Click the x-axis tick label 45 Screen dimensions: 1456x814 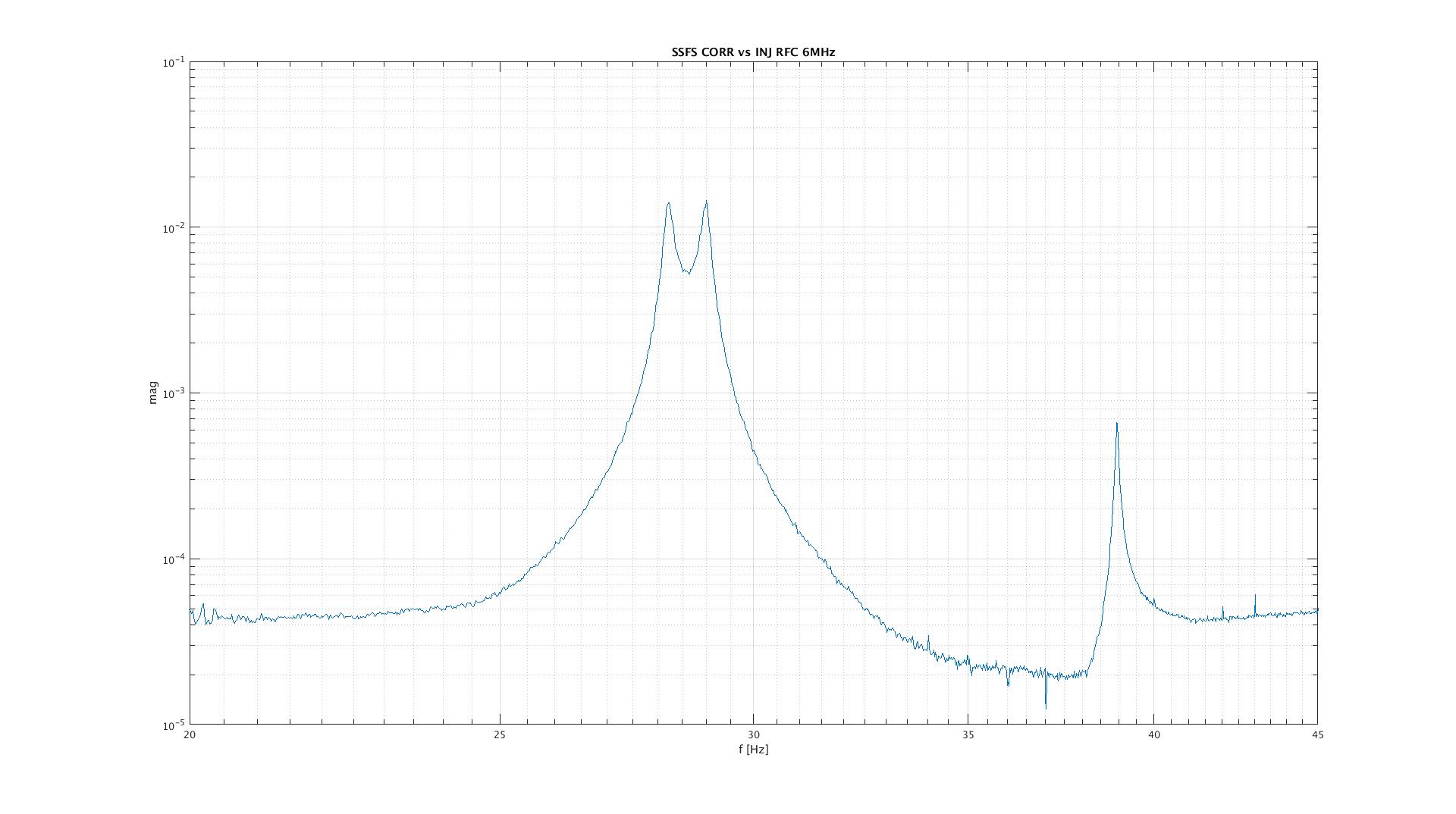point(1317,735)
